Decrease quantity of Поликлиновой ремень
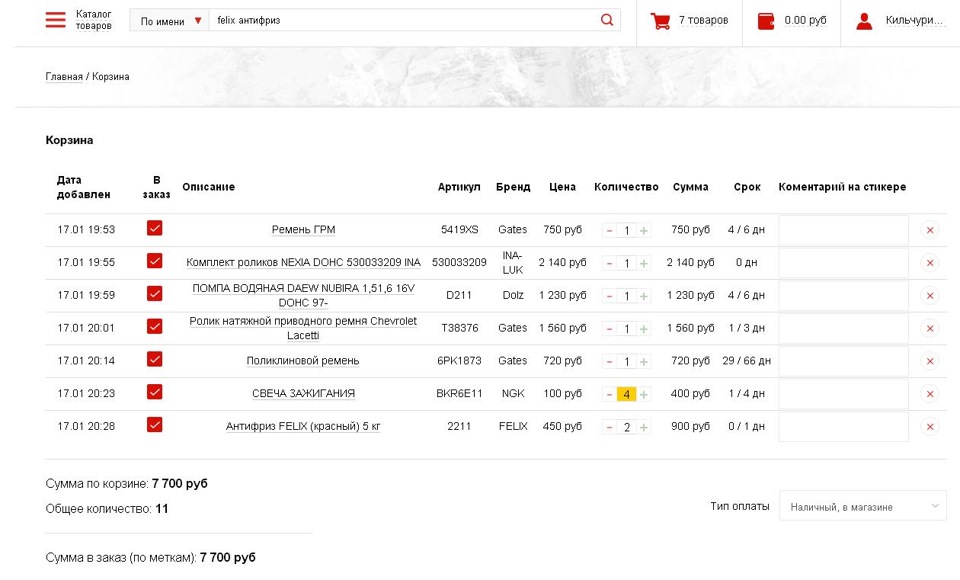Image resolution: width=960 pixels, height=580 pixels. click(609, 362)
